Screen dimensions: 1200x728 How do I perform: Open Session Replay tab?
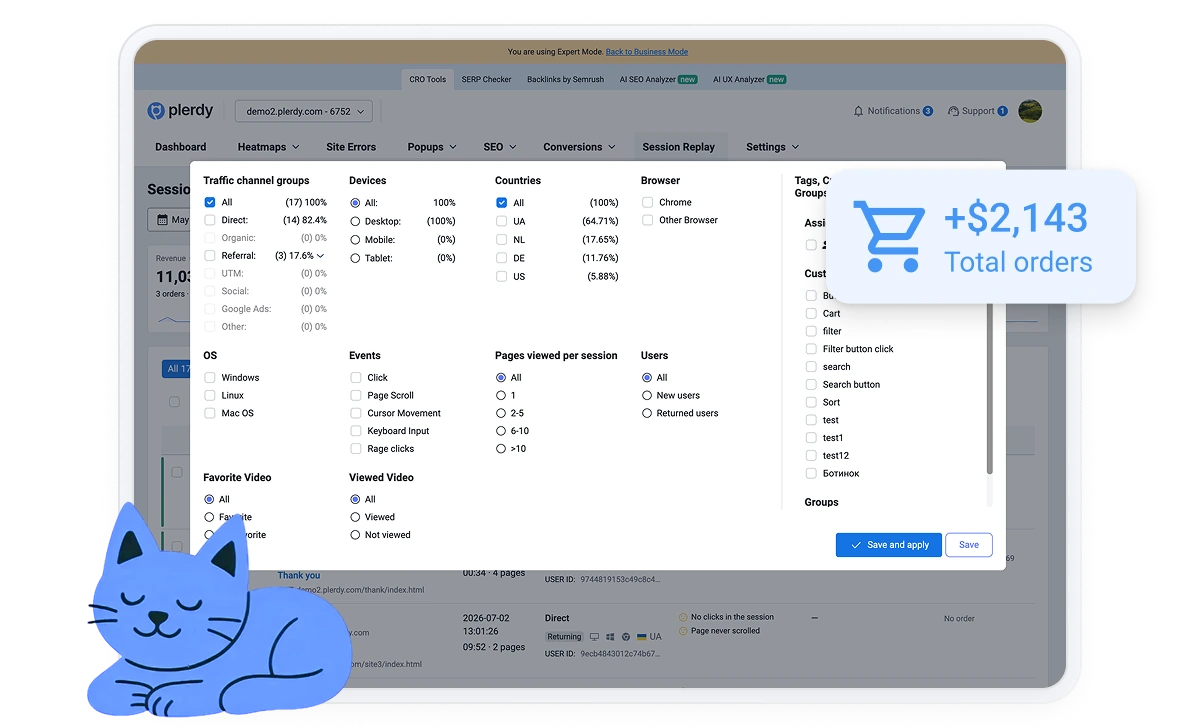coord(679,147)
